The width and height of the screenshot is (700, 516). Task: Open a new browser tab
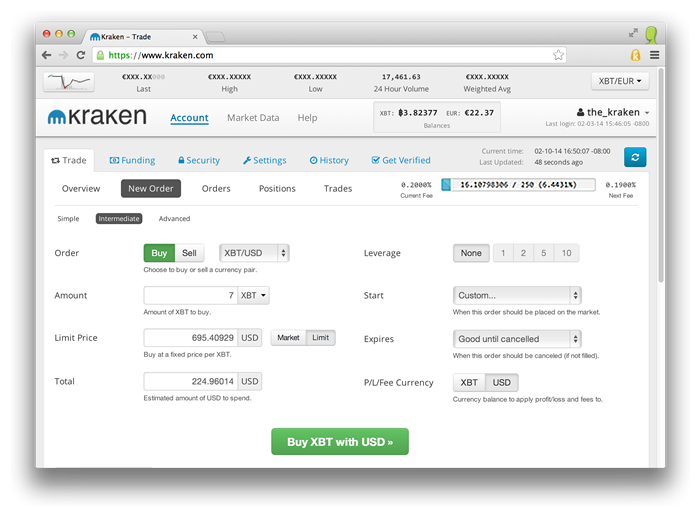coord(216,37)
